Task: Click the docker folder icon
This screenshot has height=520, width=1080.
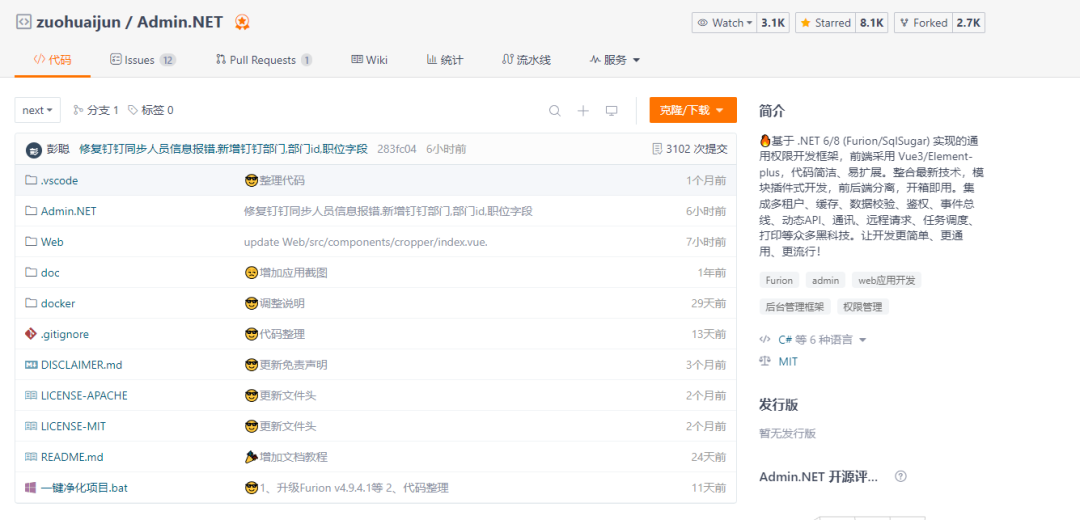Action: [x=30, y=303]
